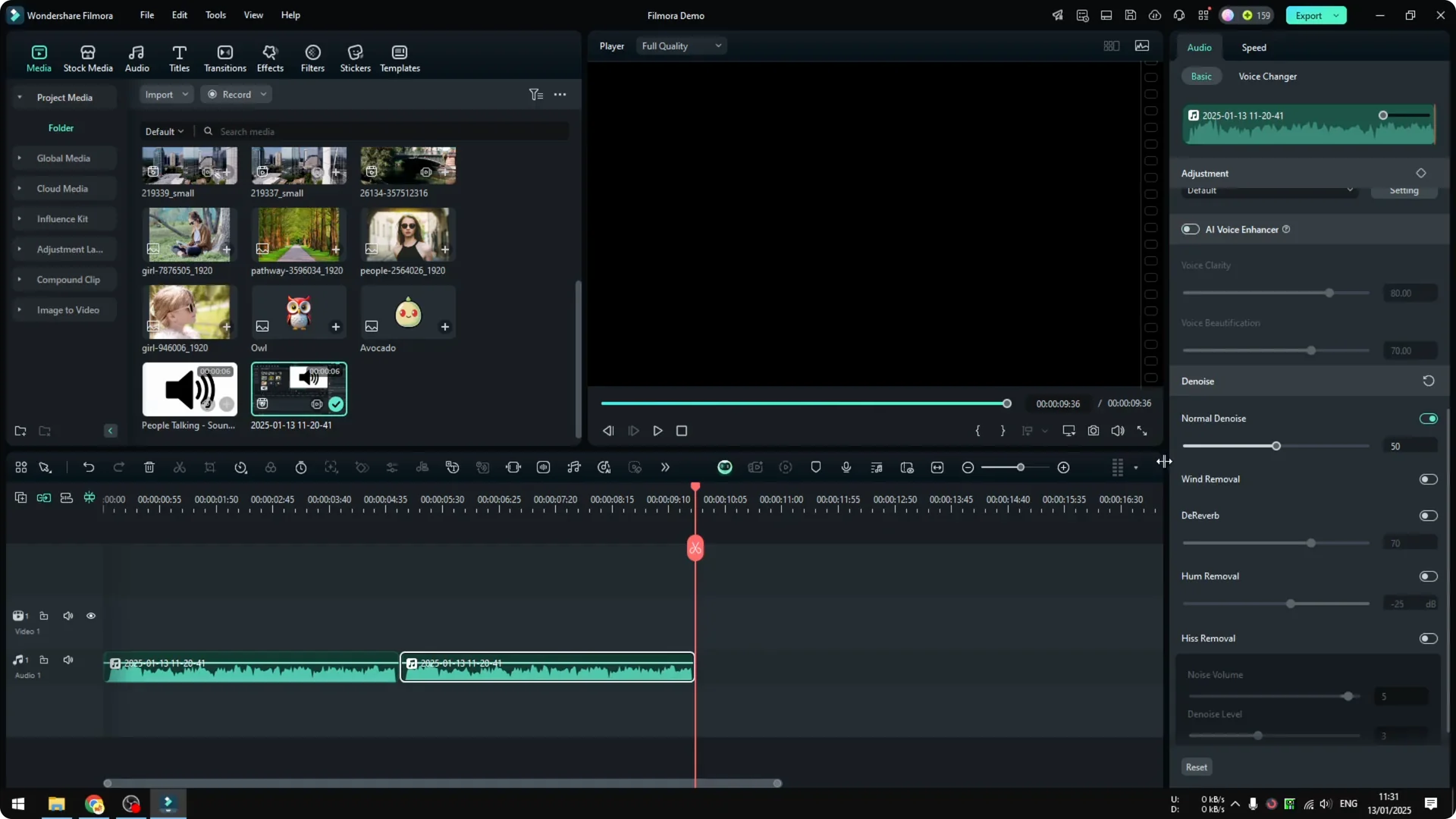Open the Edit menu

coord(180,15)
